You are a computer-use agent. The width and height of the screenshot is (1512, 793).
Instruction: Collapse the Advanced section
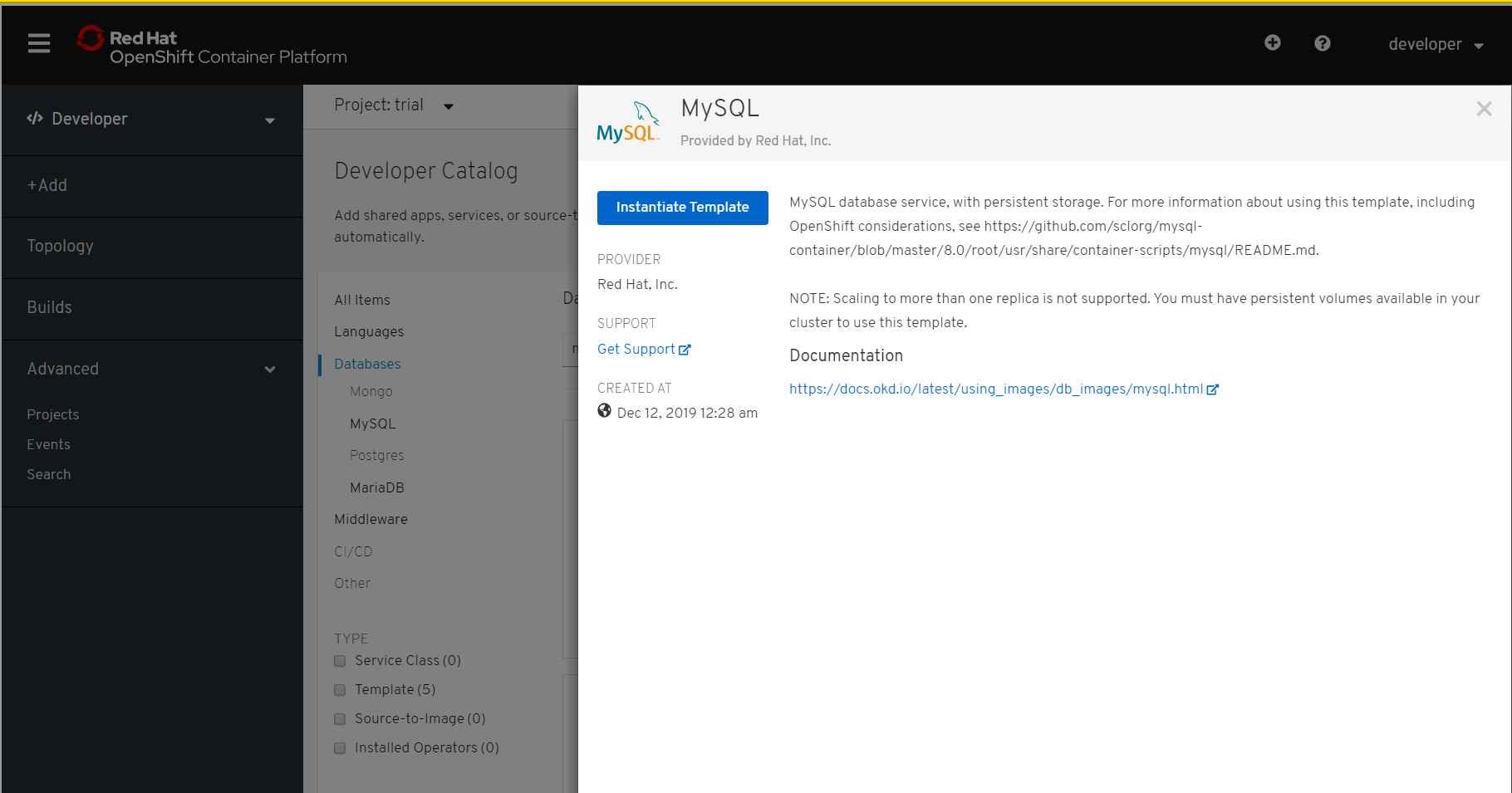click(x=269, y=369)
